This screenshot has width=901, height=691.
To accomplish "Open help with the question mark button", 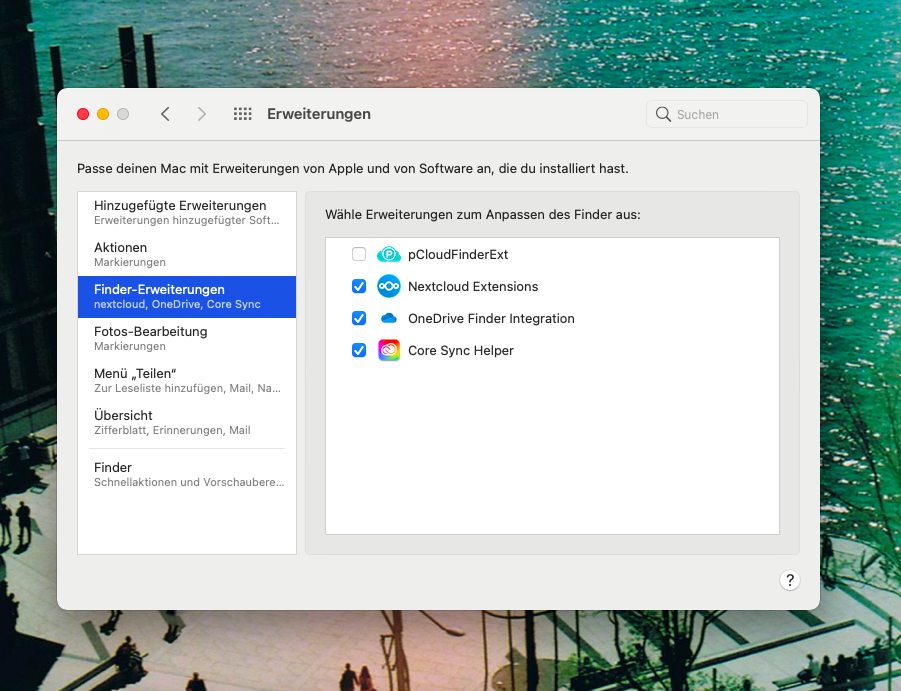I will (790, 580).
